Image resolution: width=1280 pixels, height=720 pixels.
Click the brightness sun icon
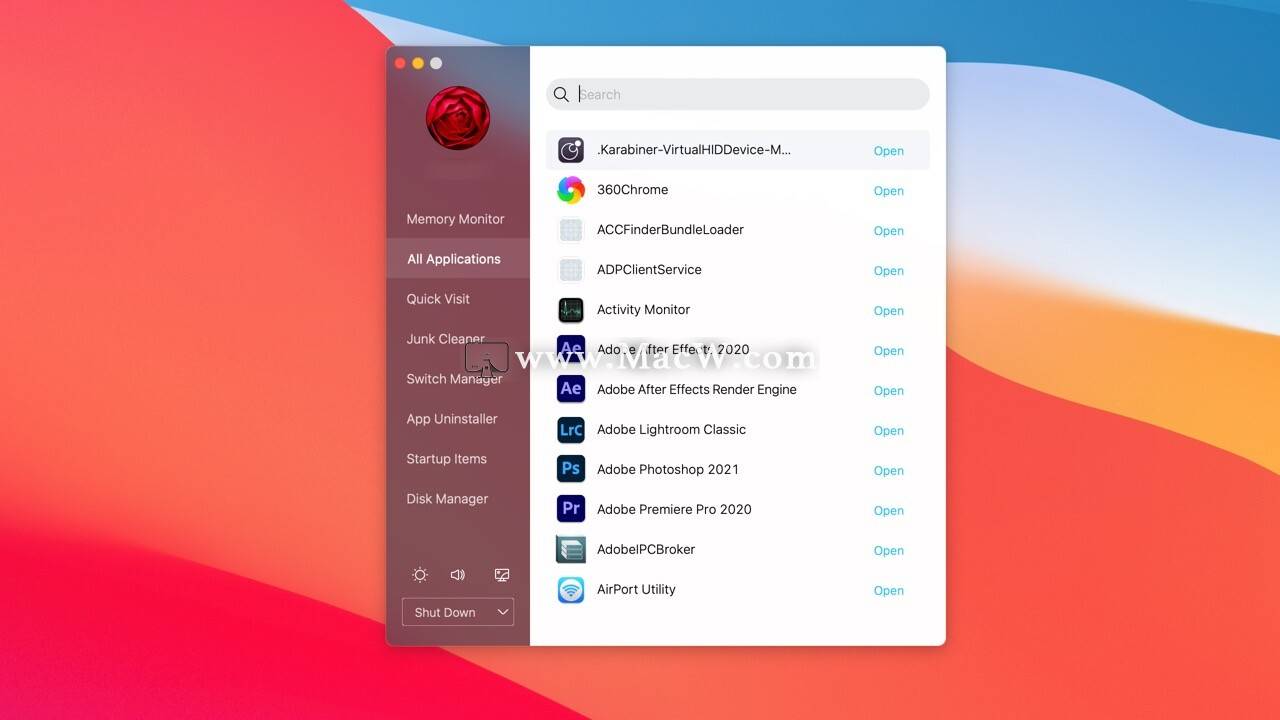420,575
